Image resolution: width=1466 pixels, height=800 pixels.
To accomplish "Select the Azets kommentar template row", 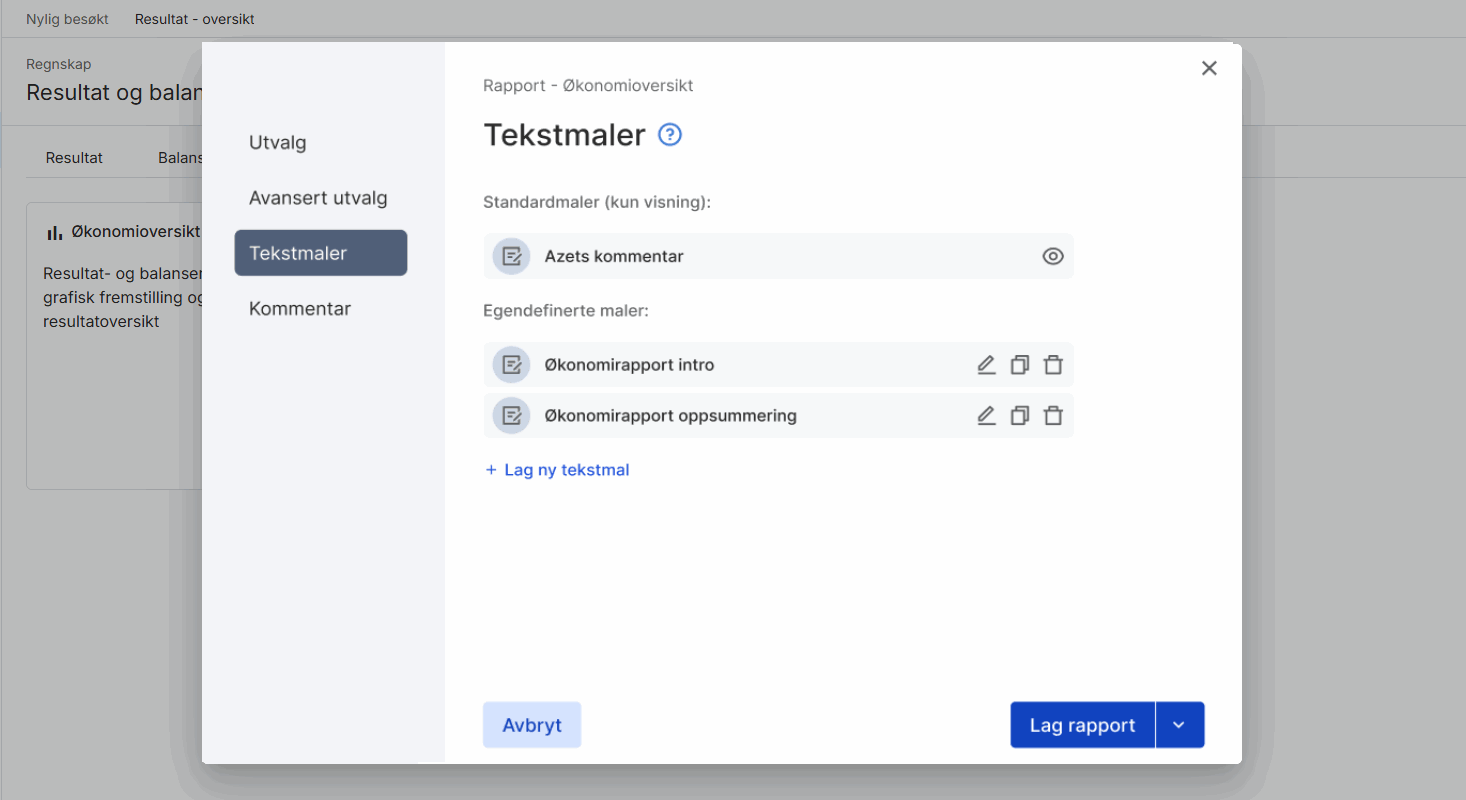I will tap(778, 256).
